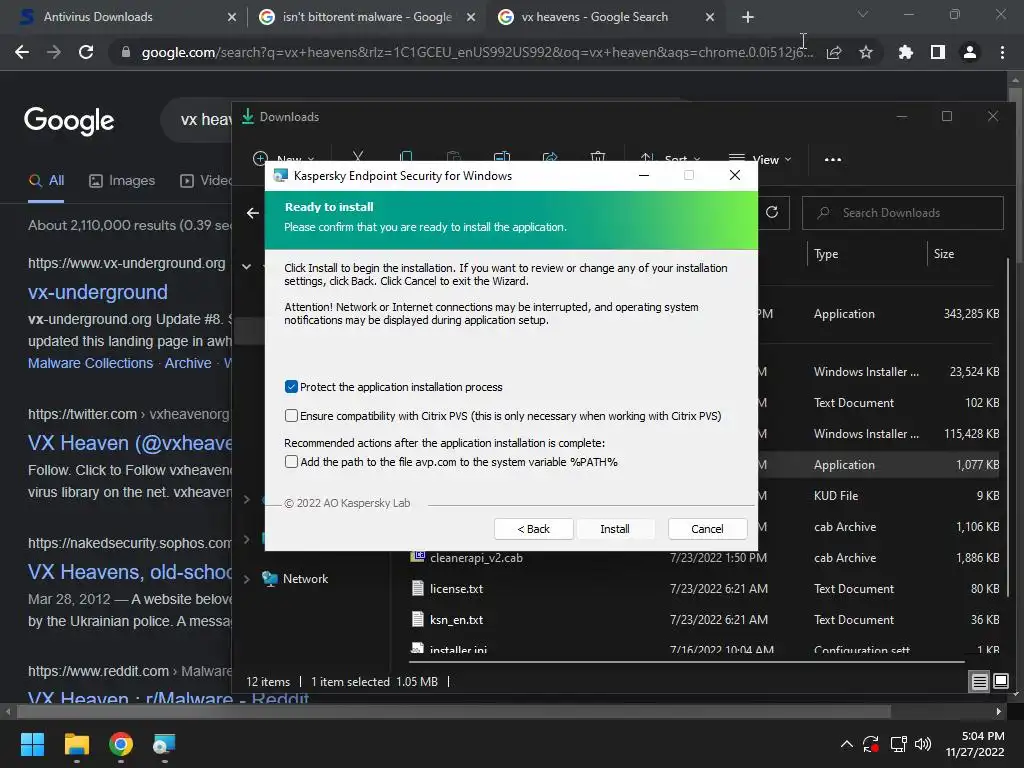The height and width of the screenshot is (768, 1024).
Task: Open the View dropdown in Downloads window
Action: point(760,159)
